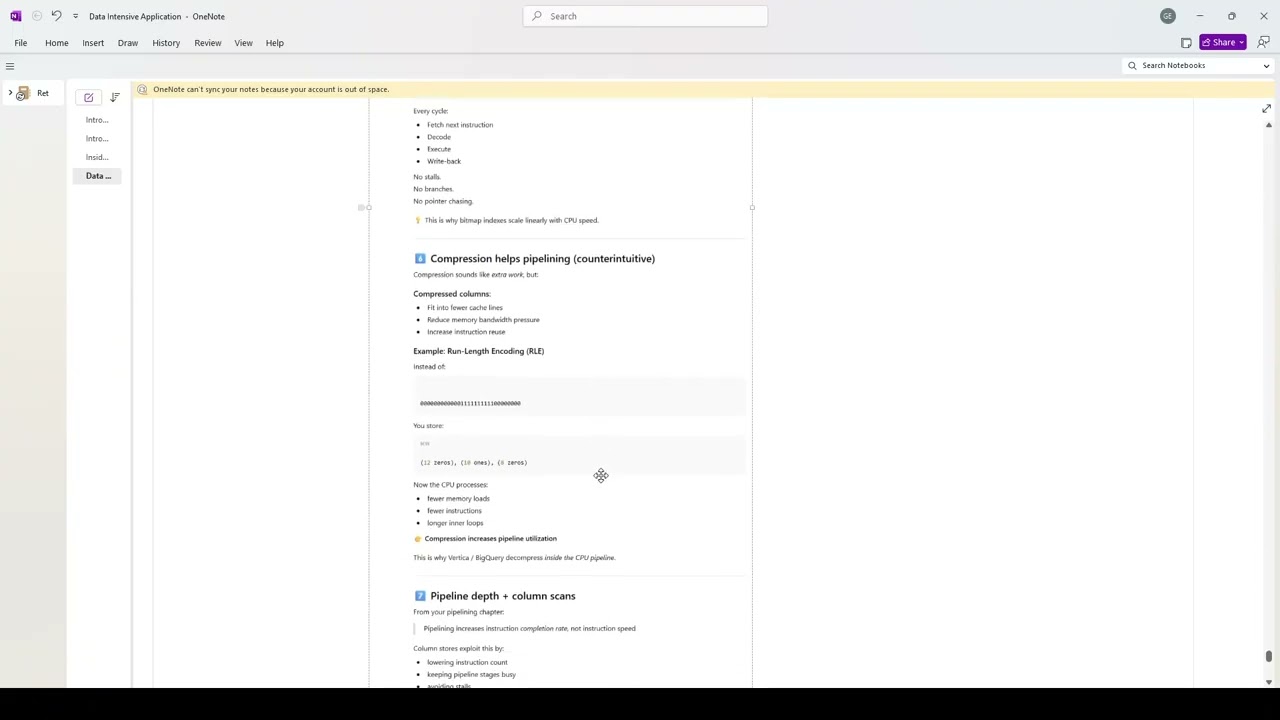
Task: Click the Back navigation arrow
Action: (37, 16)
